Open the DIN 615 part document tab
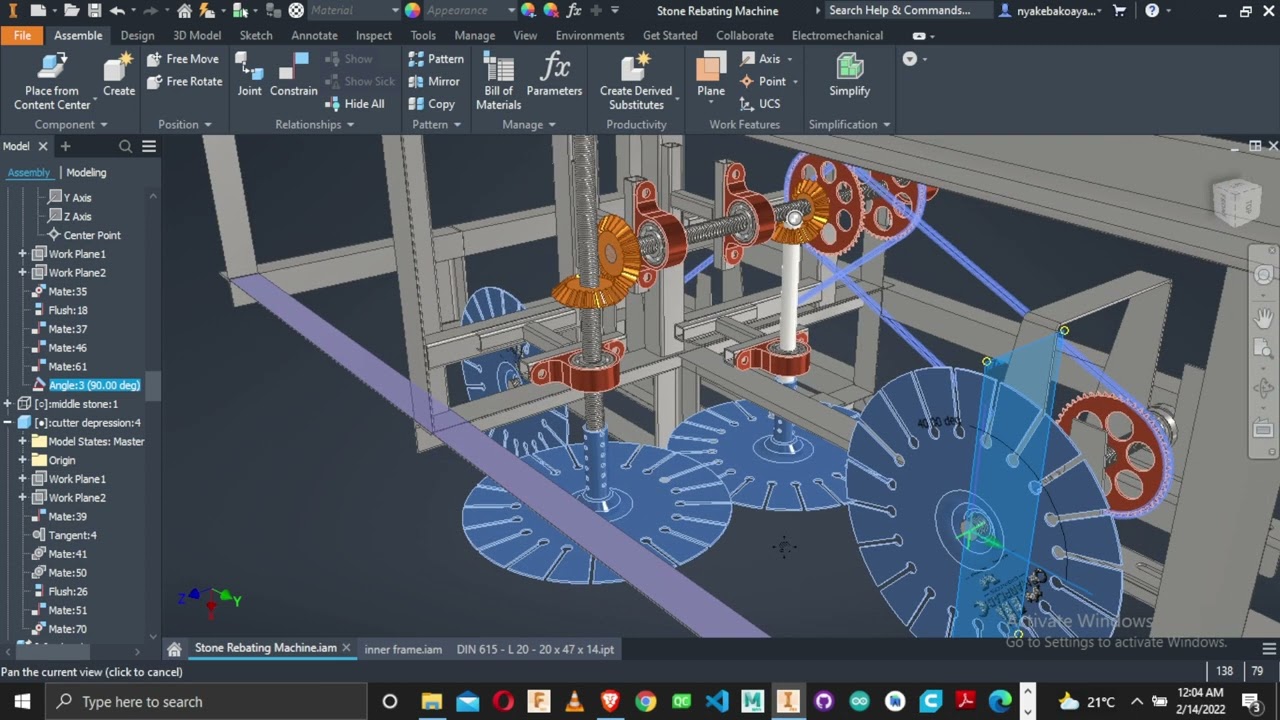This screenshot has height=720, width=1280. (535, 649)
